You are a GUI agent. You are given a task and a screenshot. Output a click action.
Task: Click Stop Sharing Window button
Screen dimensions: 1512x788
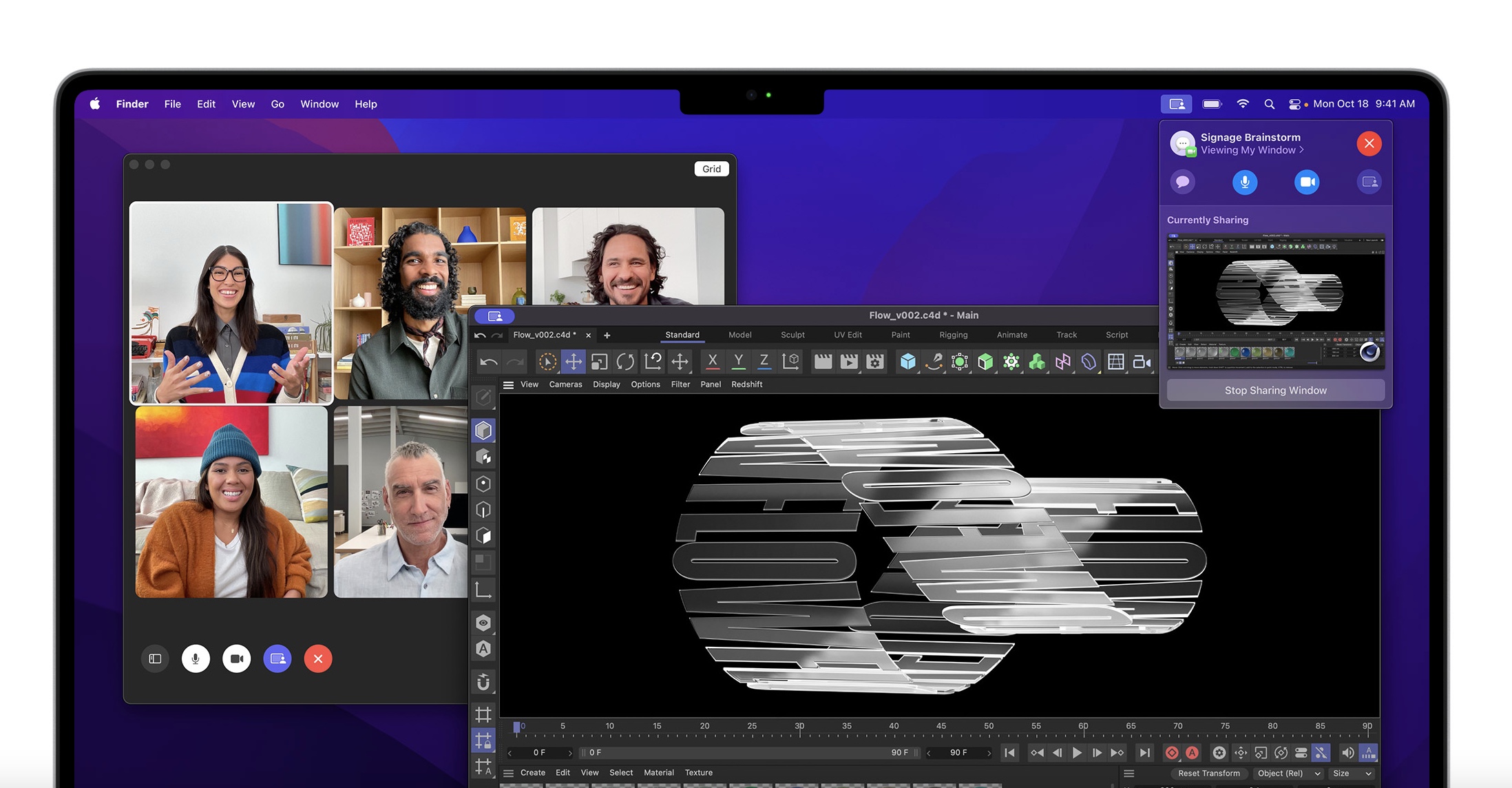(1275, 390)
